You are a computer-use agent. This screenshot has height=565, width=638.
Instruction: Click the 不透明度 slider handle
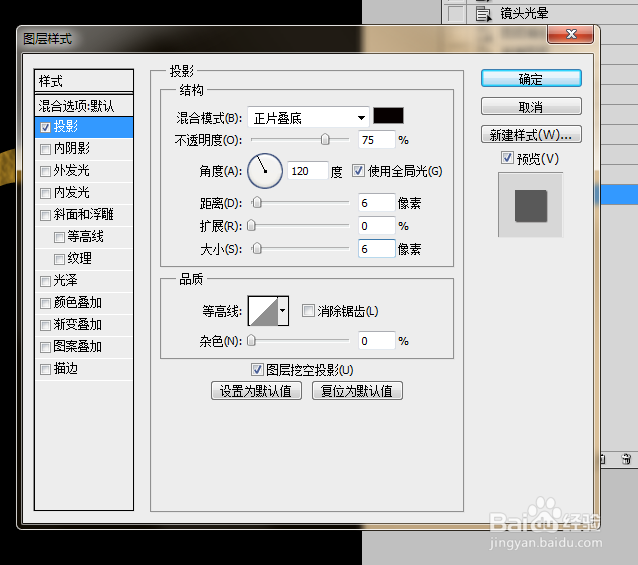pyautogui.click(x=325, y=140)
